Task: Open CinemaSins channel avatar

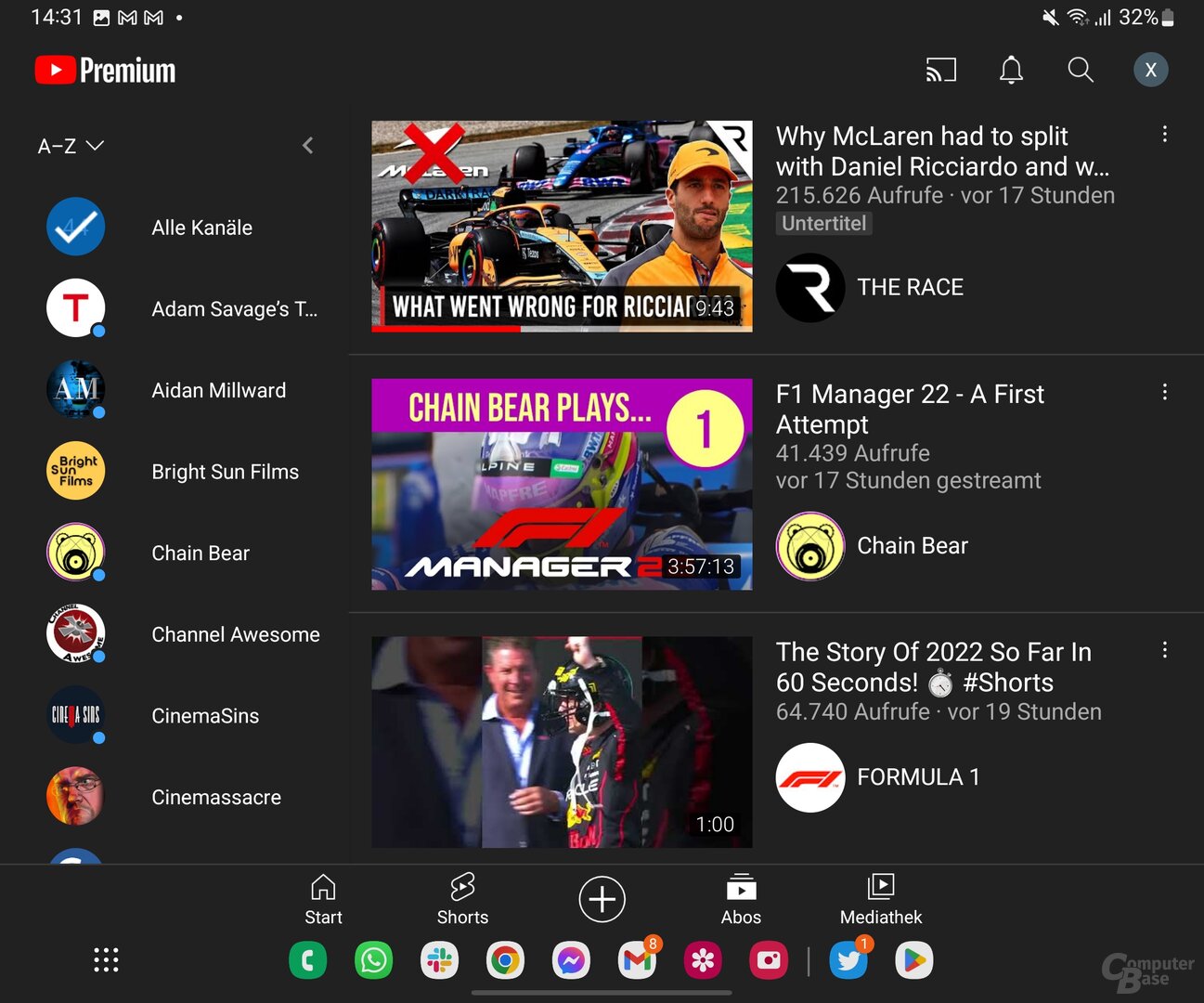Action: point(75,714)
